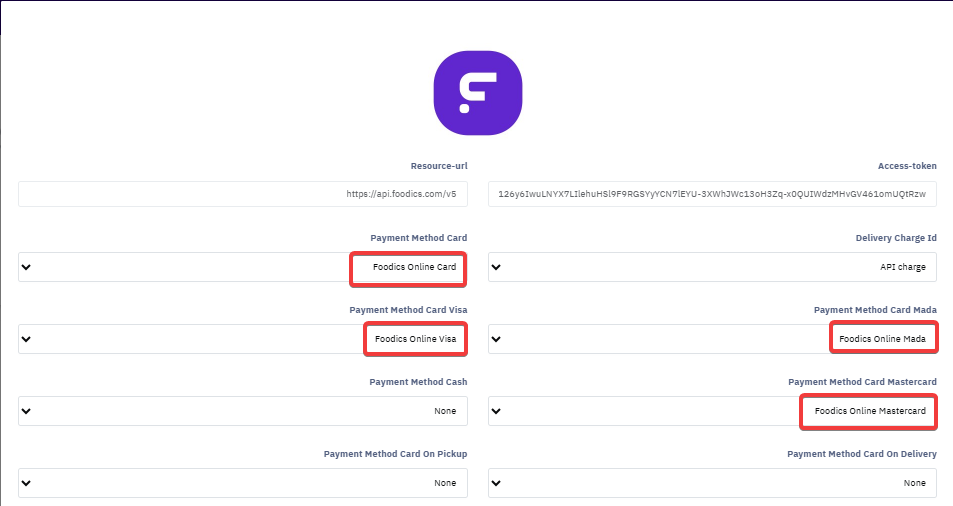This screenshot has width=953, height=506.
Task: Click the Payment Method Card On Pickup label
Action: pyautogui.click(x=395, y=454)
